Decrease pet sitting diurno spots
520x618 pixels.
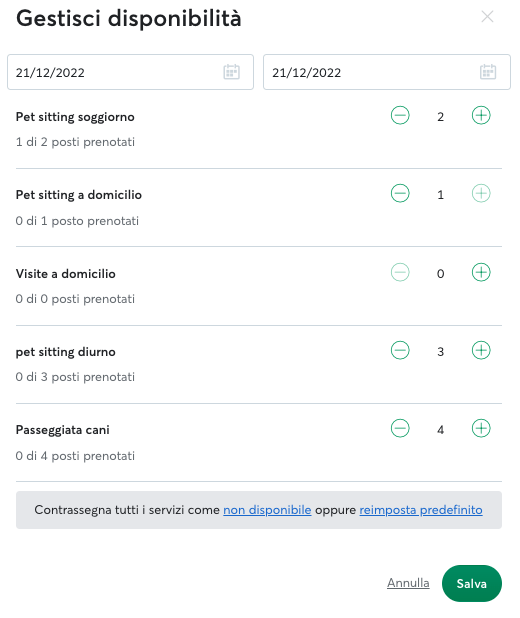click(x=400, y=350)
